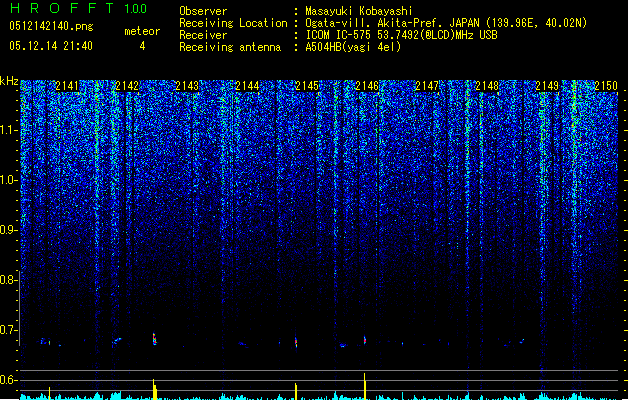Select observer name Masayuki Kobayashi

tap(359, 11)
